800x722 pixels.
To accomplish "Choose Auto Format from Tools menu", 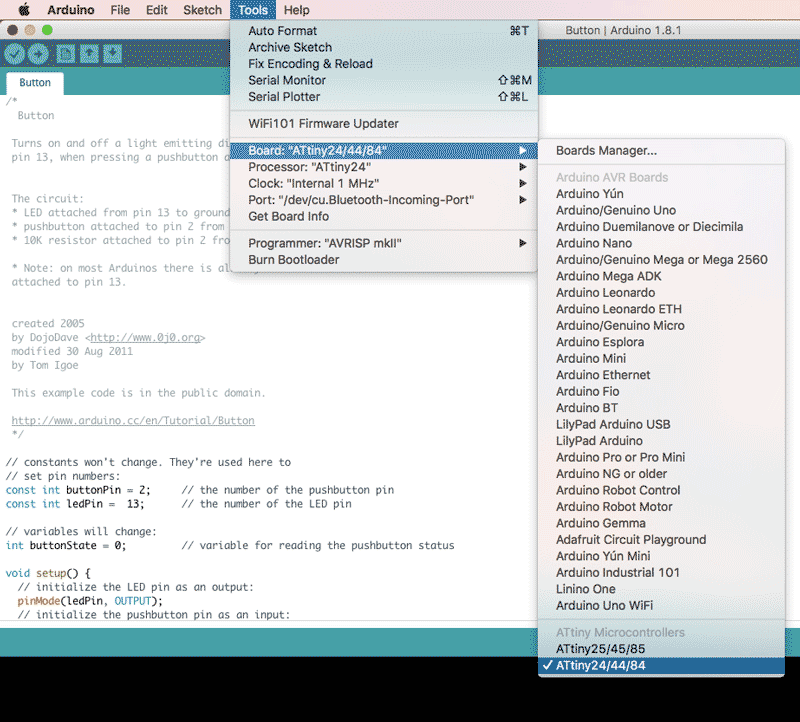I will tap(384, 31).
